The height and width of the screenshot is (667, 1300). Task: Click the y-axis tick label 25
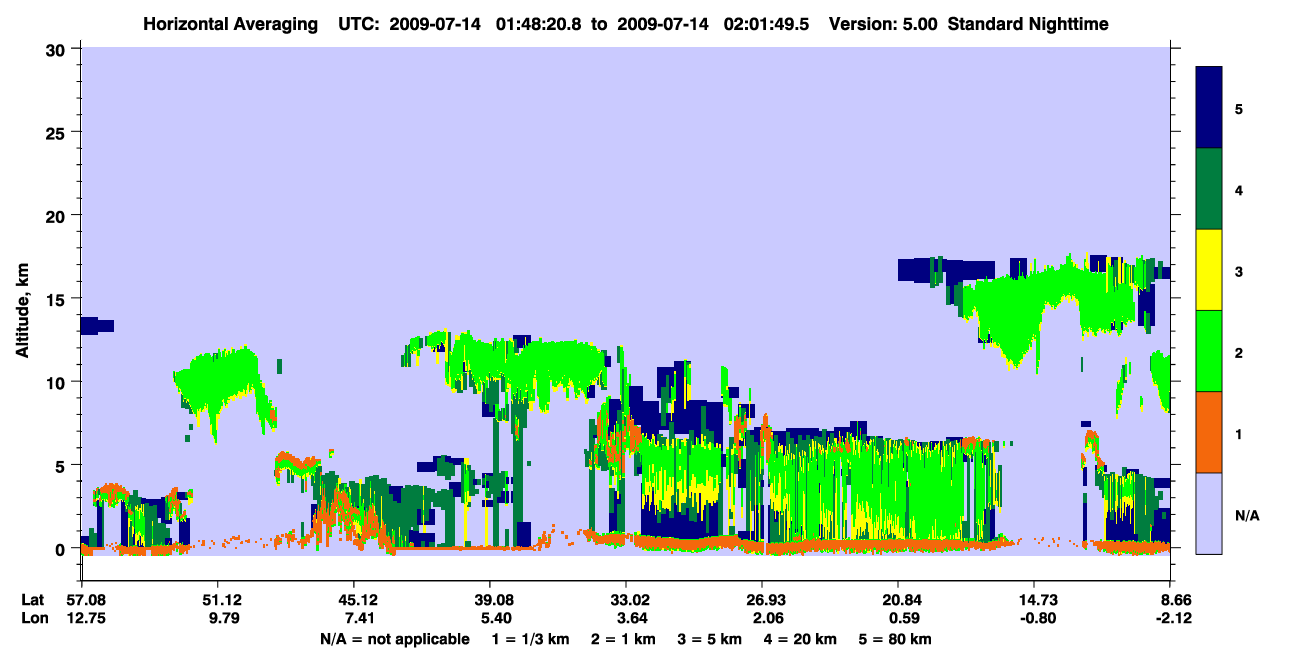(x=58, y=132)
